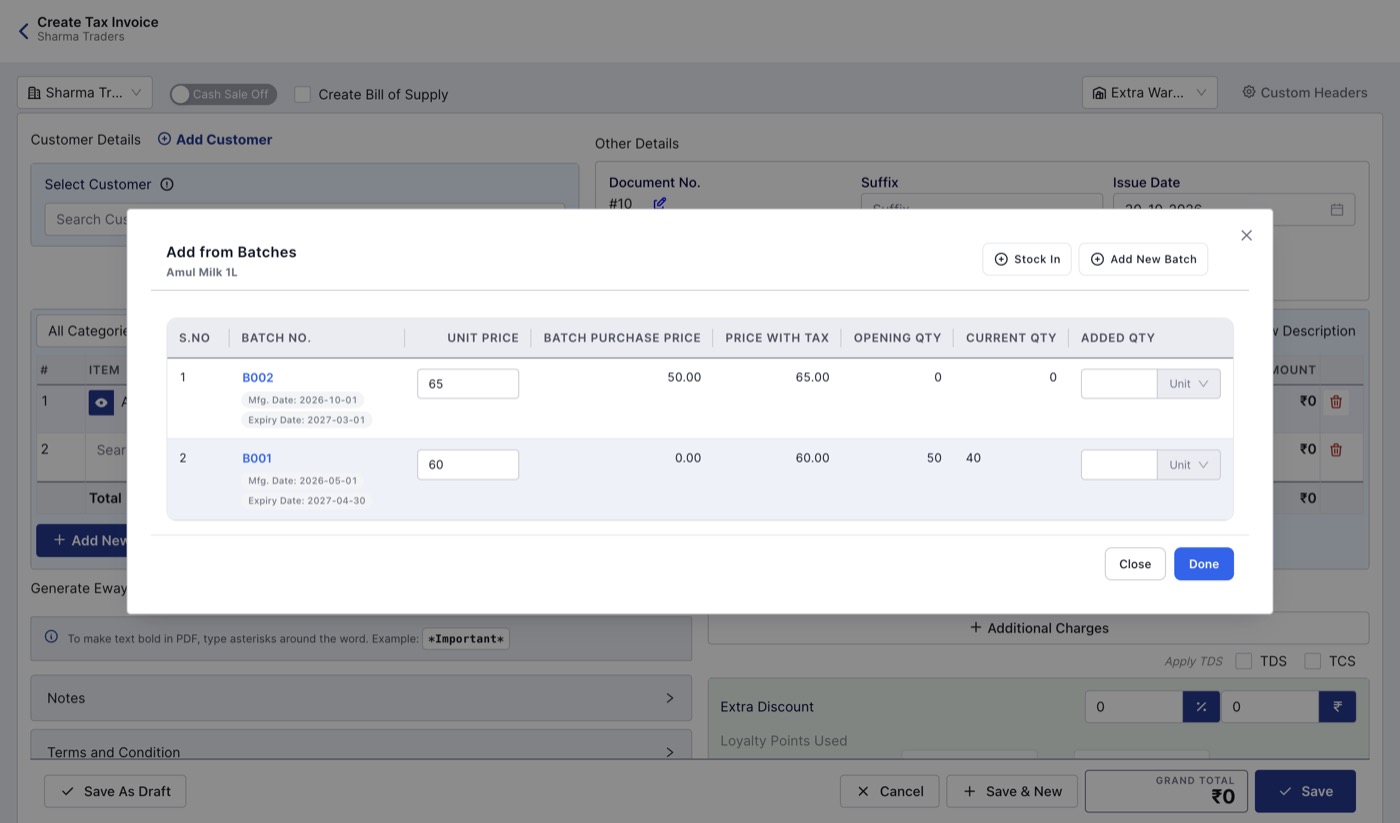1400x823 pixels.
Task: Click the unit price field for batch B001
Action: 468,465
